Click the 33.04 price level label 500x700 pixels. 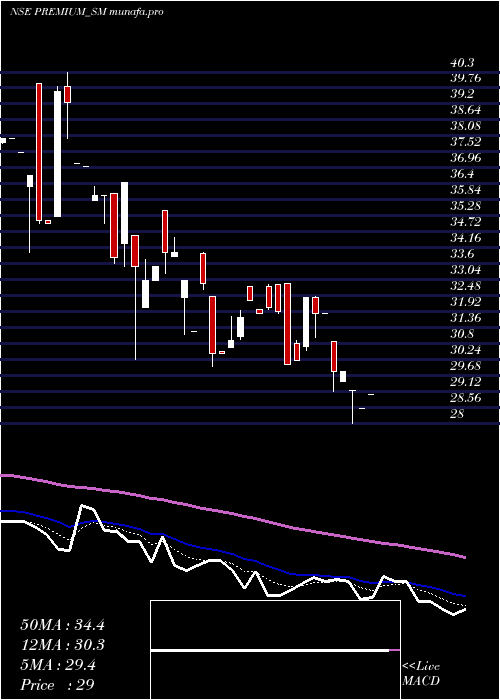466,271
